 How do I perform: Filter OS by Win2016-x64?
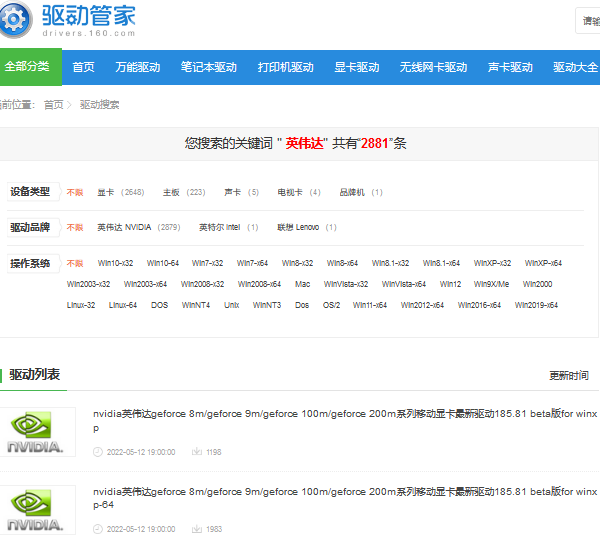pos(479,305)
